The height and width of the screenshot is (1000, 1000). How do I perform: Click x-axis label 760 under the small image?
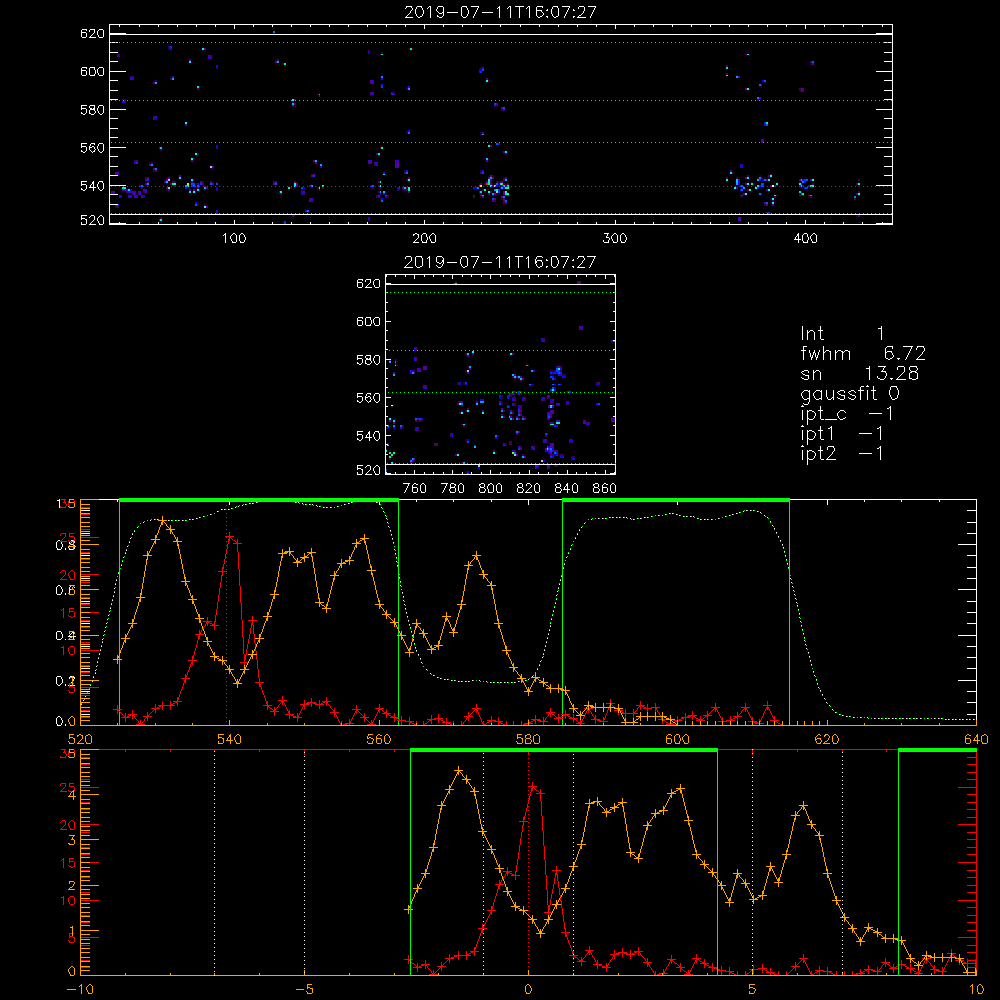(415, 489)
